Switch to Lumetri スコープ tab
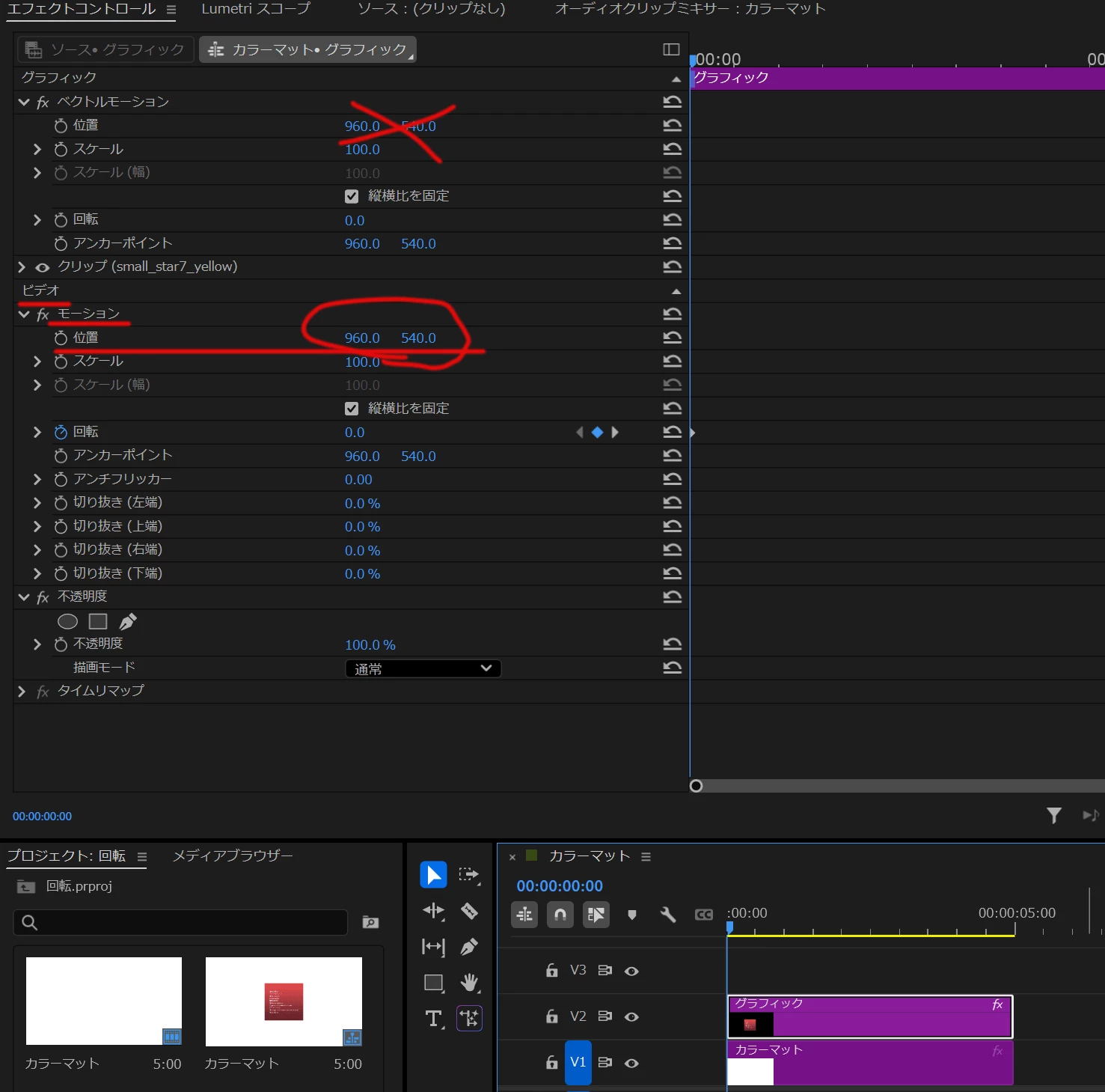The height and width of the screenshot is (1092, 1105). (x=255, y=9)
